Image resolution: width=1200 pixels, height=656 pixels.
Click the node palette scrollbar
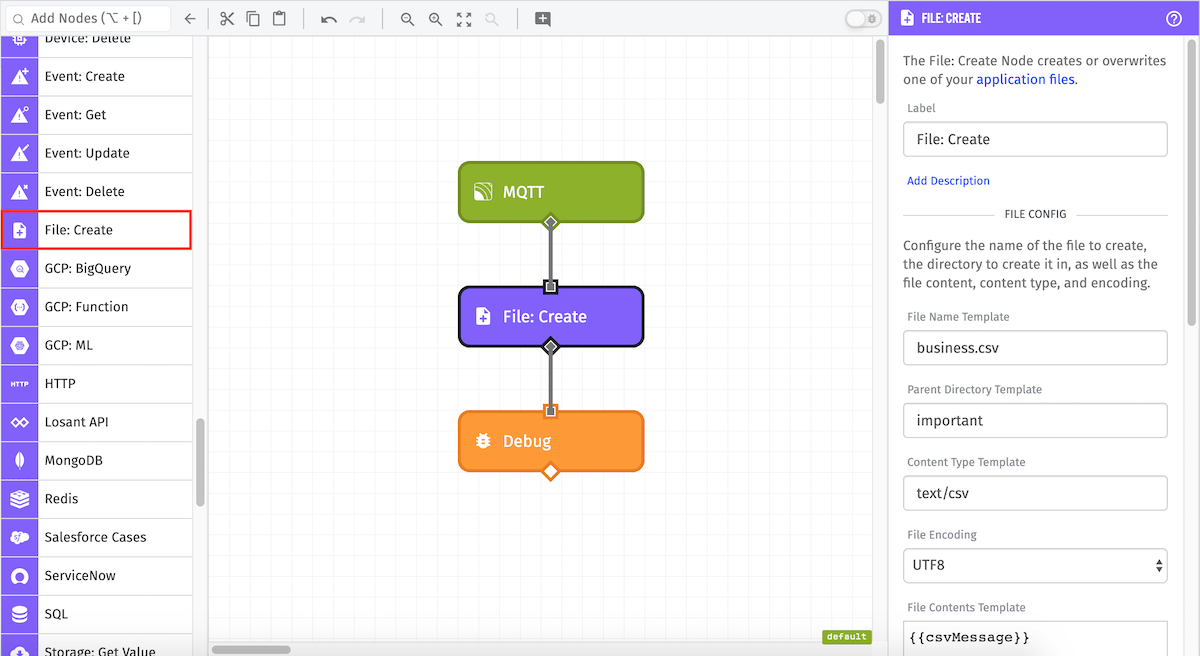pyautogui.click(x=200, y=463)
